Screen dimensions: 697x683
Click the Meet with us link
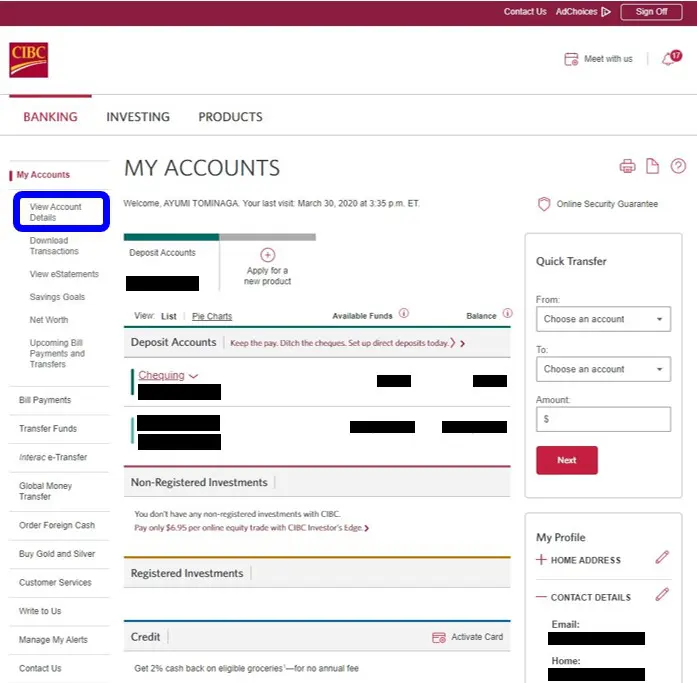[x=608, y=59]
